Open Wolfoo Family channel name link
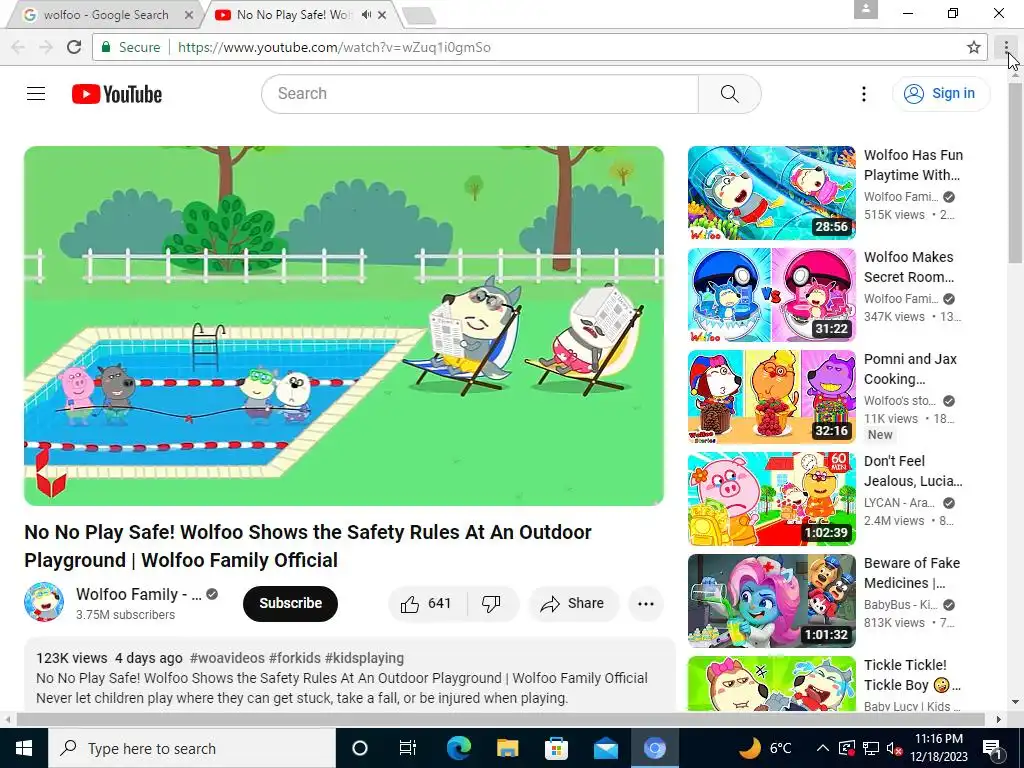This screenshot has width=1024, height=768. pos(138,594)
